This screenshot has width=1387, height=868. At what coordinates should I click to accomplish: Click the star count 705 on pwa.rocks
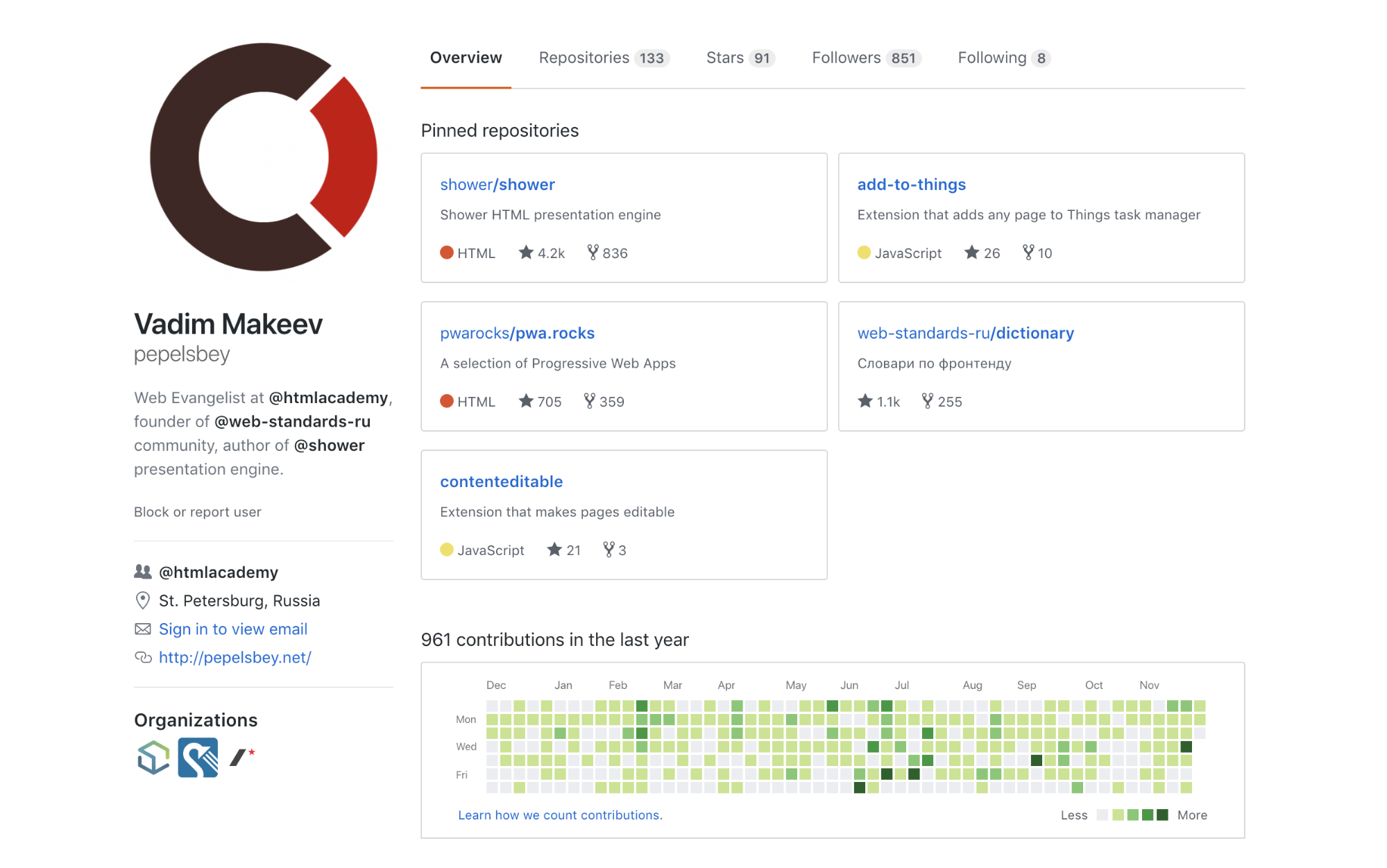coord(540,402)
